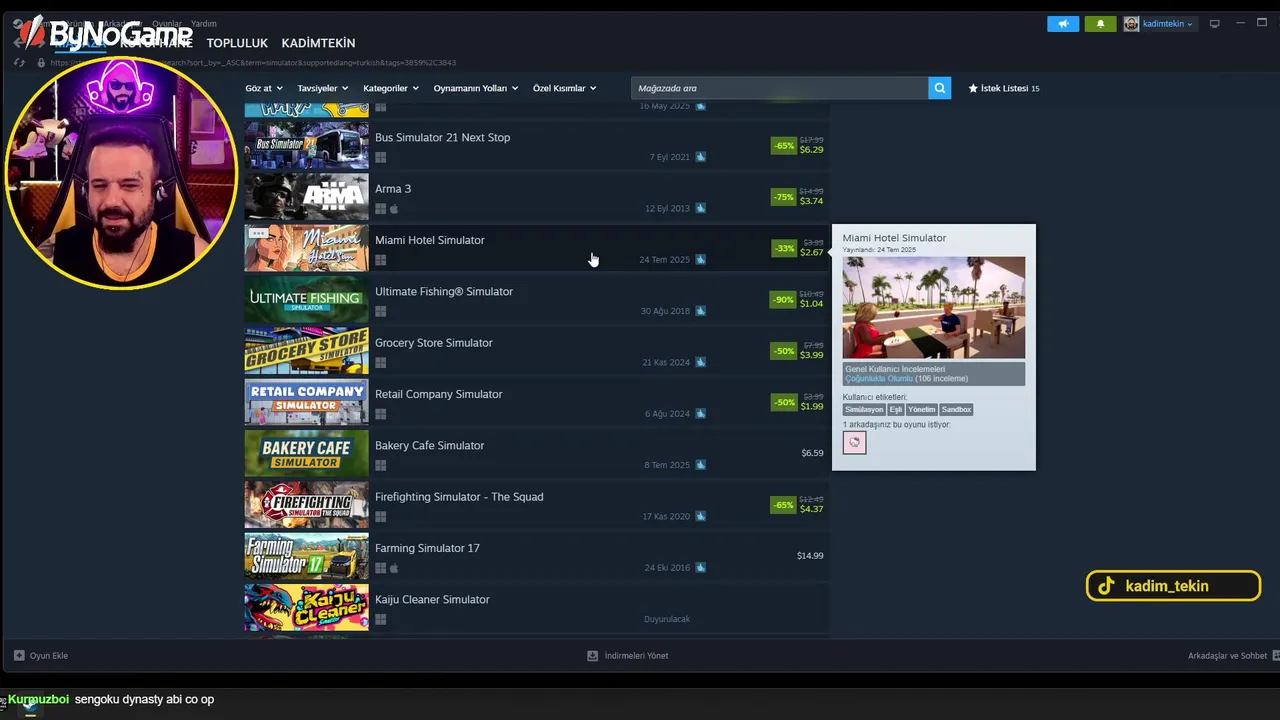The width and height of the screenshot is (1280, 720).
Task: Expand the Kategoriler dropdown
Action: [391, 88]
